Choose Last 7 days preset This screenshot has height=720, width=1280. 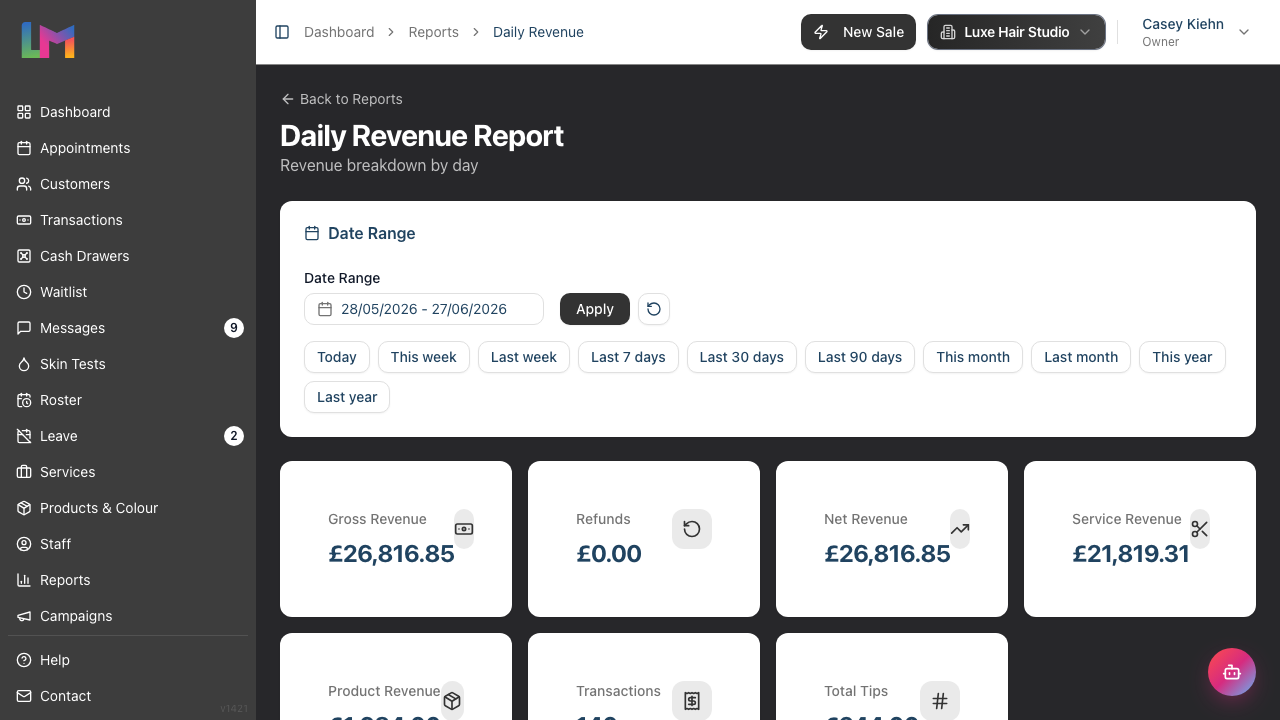tap(628, 357)
